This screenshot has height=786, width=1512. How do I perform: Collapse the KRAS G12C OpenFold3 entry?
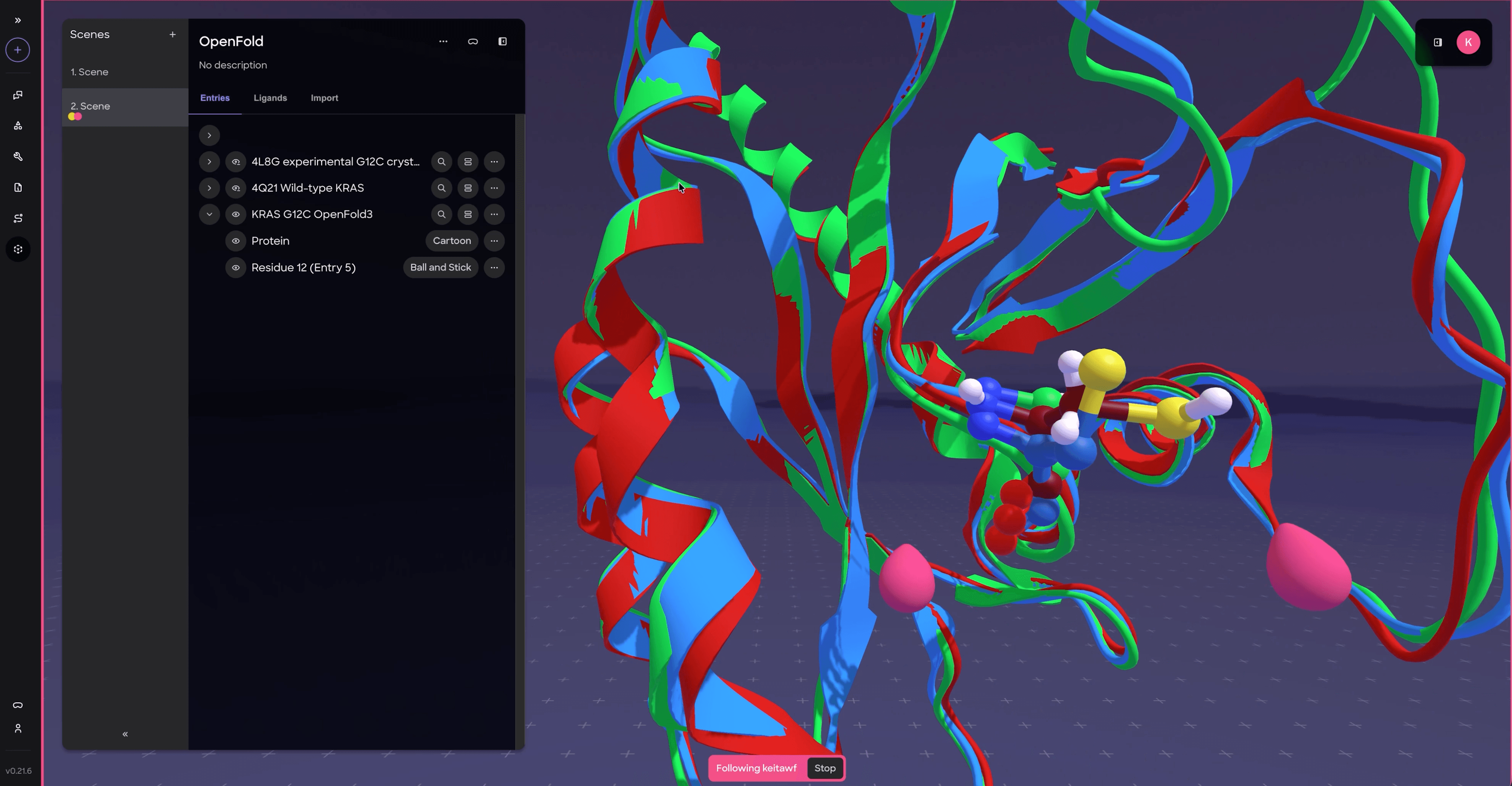point(209,215)
